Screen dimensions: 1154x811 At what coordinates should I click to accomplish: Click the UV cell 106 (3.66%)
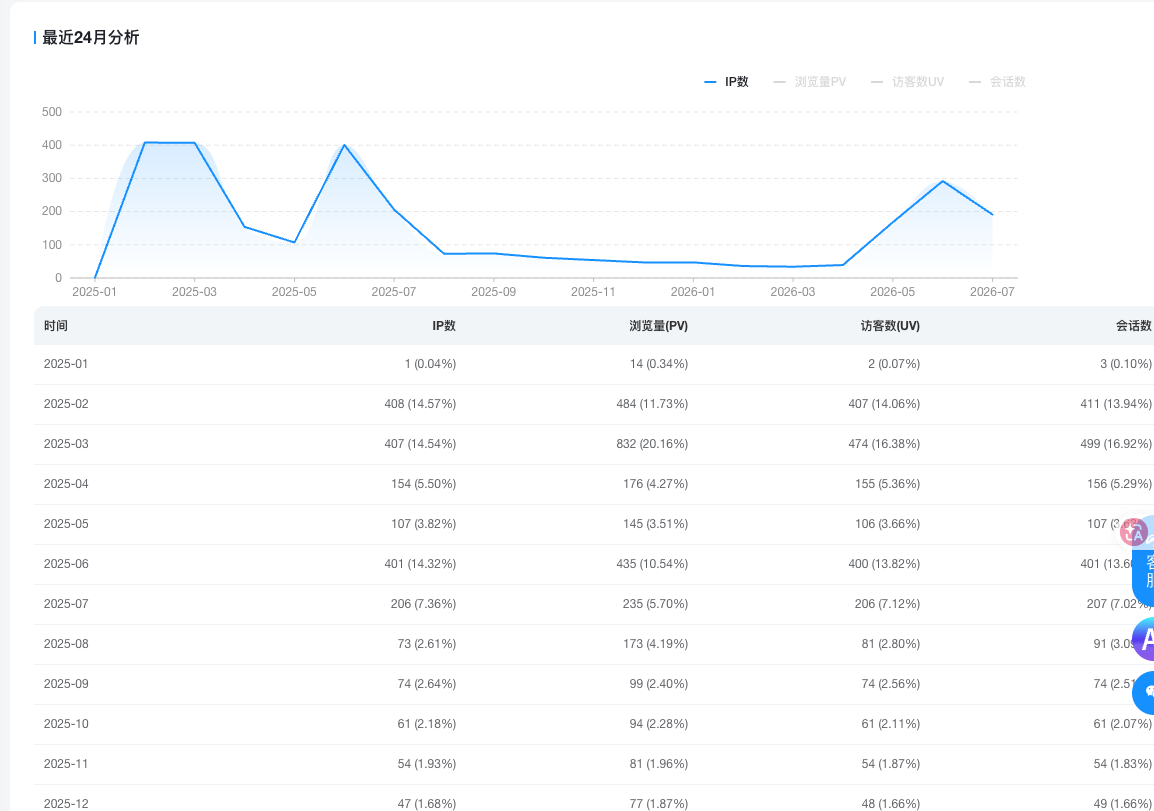tap(888, 524)
